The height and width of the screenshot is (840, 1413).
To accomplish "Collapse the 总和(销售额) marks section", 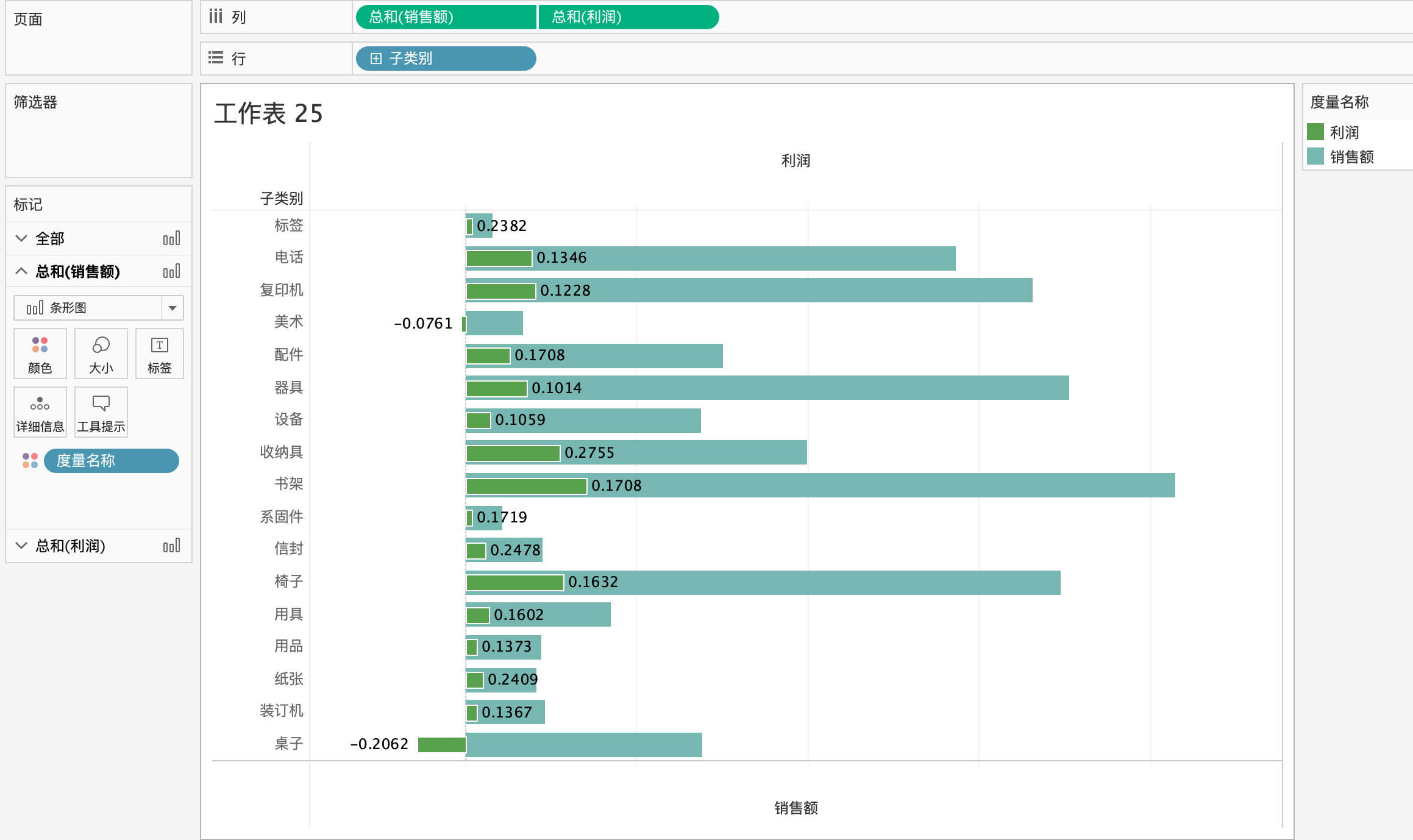I will pos(21,271).
